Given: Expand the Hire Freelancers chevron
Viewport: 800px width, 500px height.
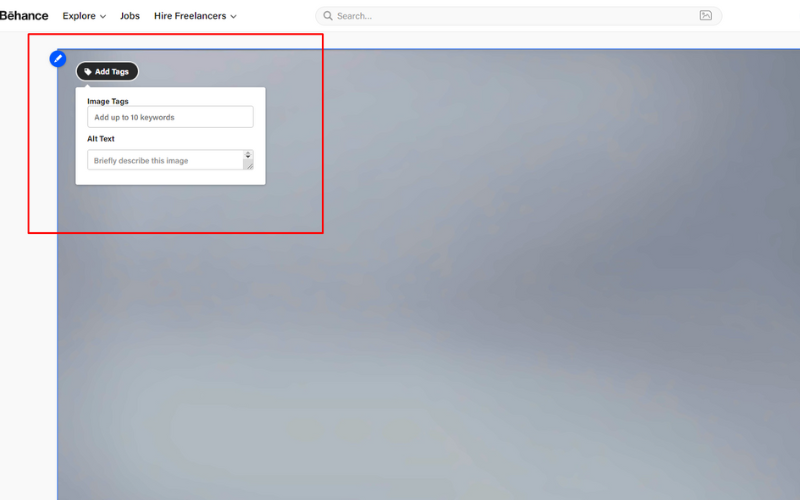Looking at the screenshot, I should click(233, 16).
